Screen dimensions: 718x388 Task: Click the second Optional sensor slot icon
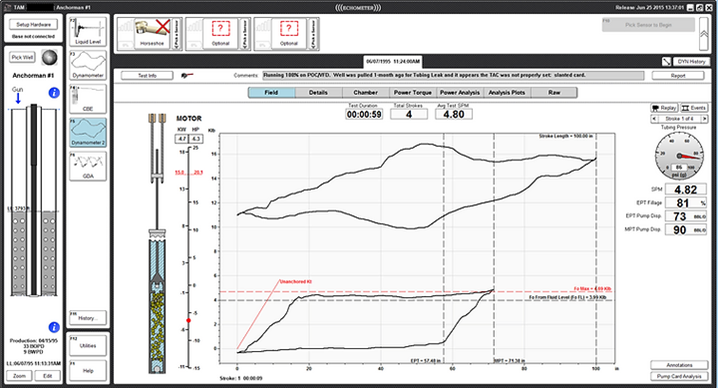click(x=288, y=33)
